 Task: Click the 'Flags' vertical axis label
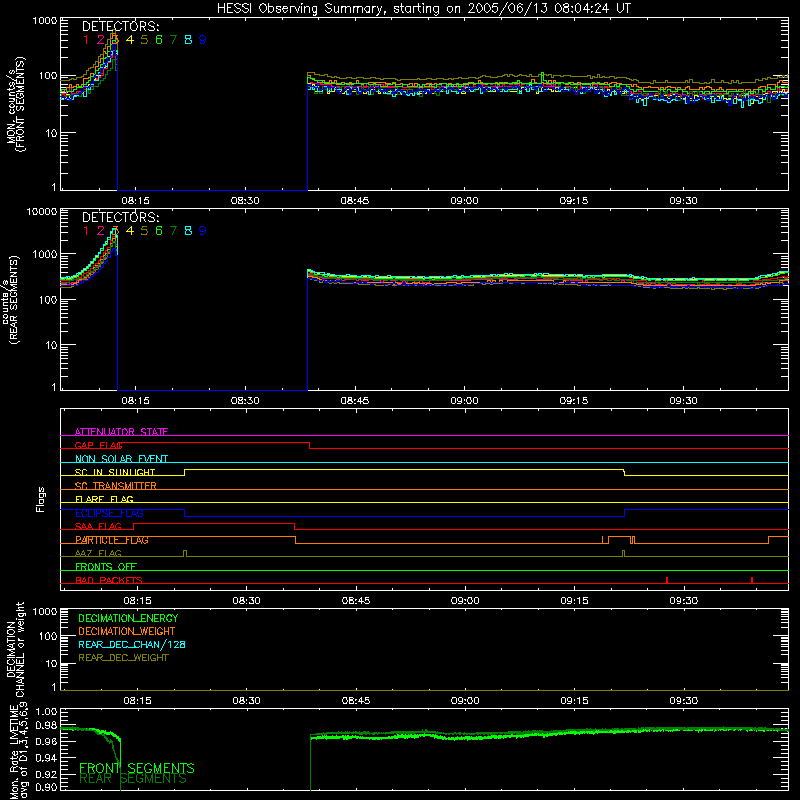[41, 499]
